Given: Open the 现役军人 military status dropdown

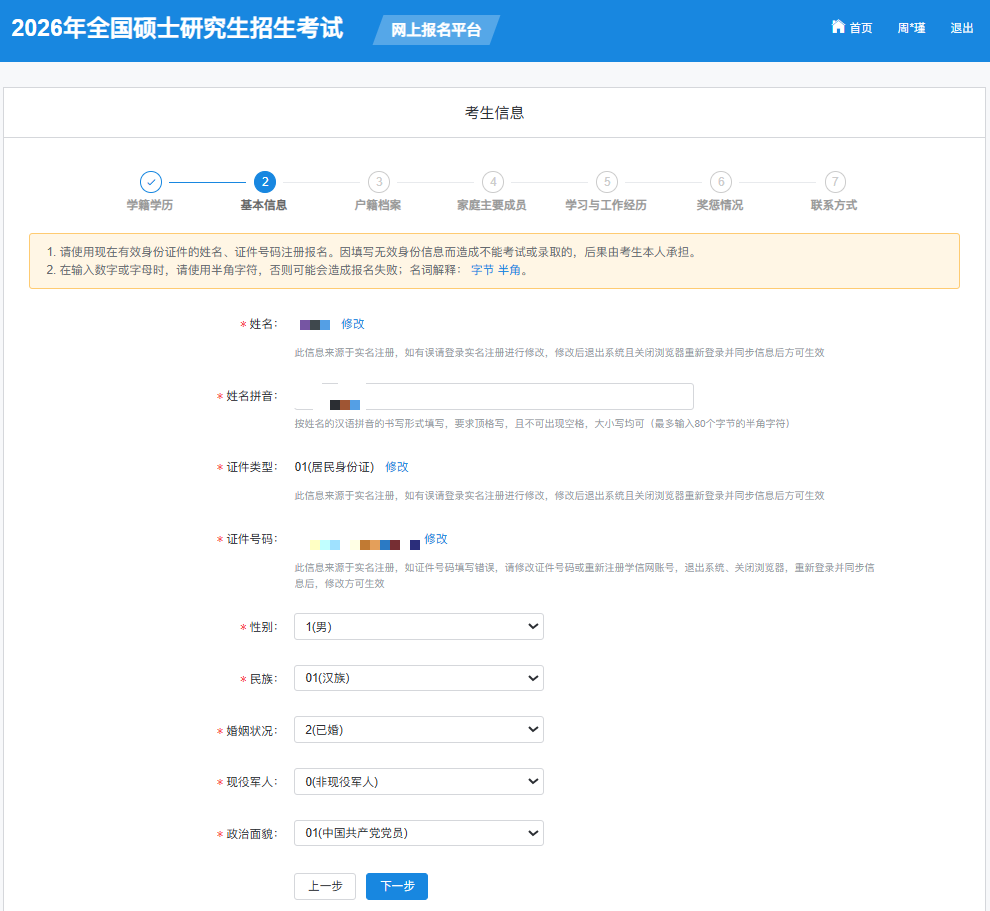Looking at the screenshot, I should 418,781.
